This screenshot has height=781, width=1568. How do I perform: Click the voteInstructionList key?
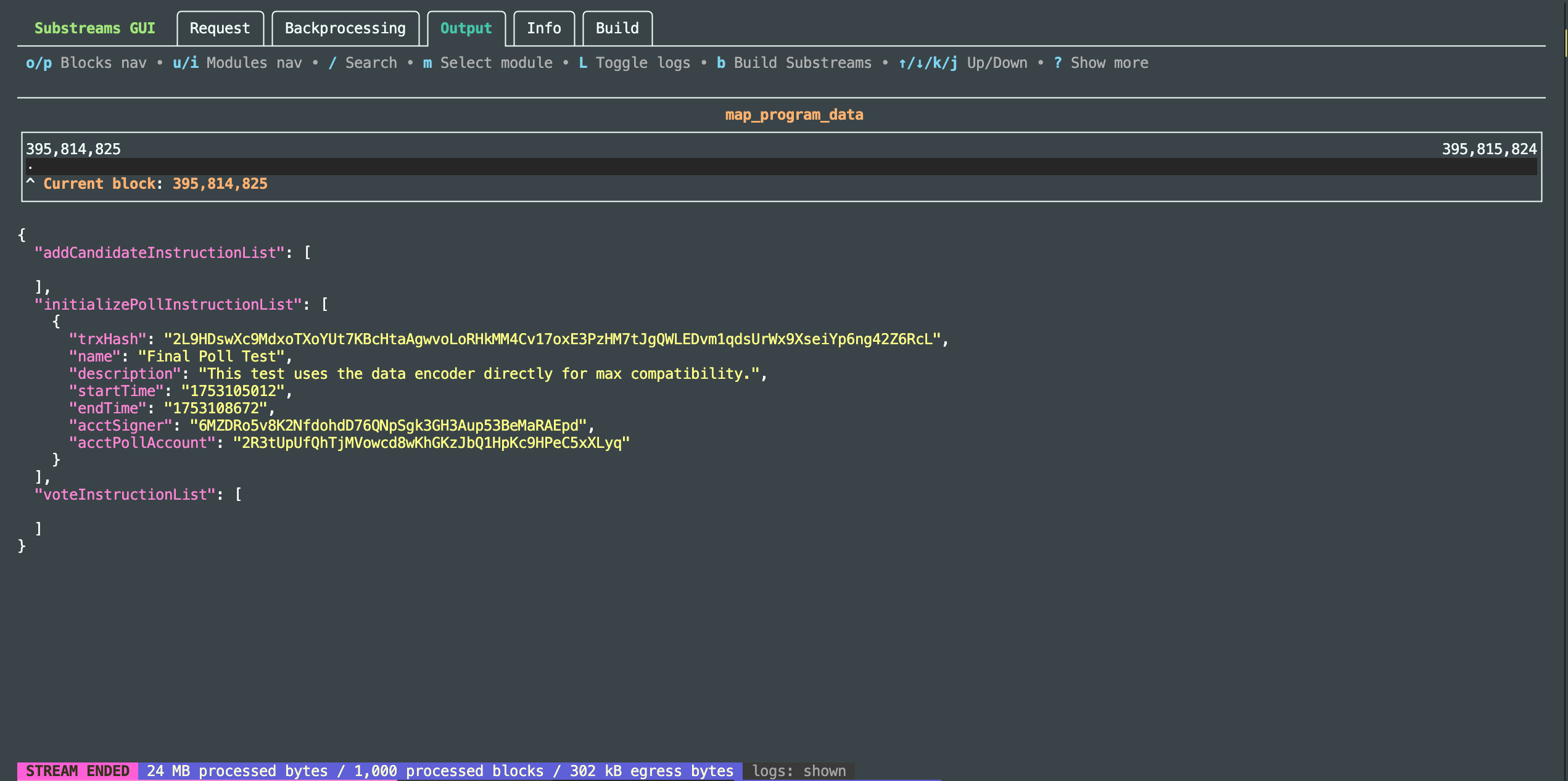(125, 495)
